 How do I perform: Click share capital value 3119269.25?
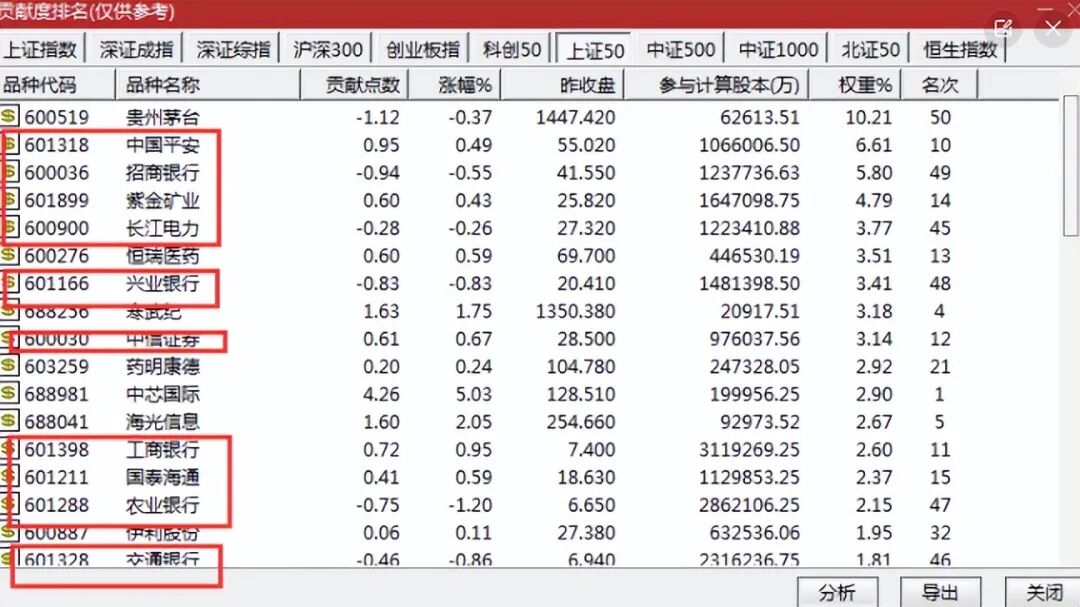tap(749, 449)
